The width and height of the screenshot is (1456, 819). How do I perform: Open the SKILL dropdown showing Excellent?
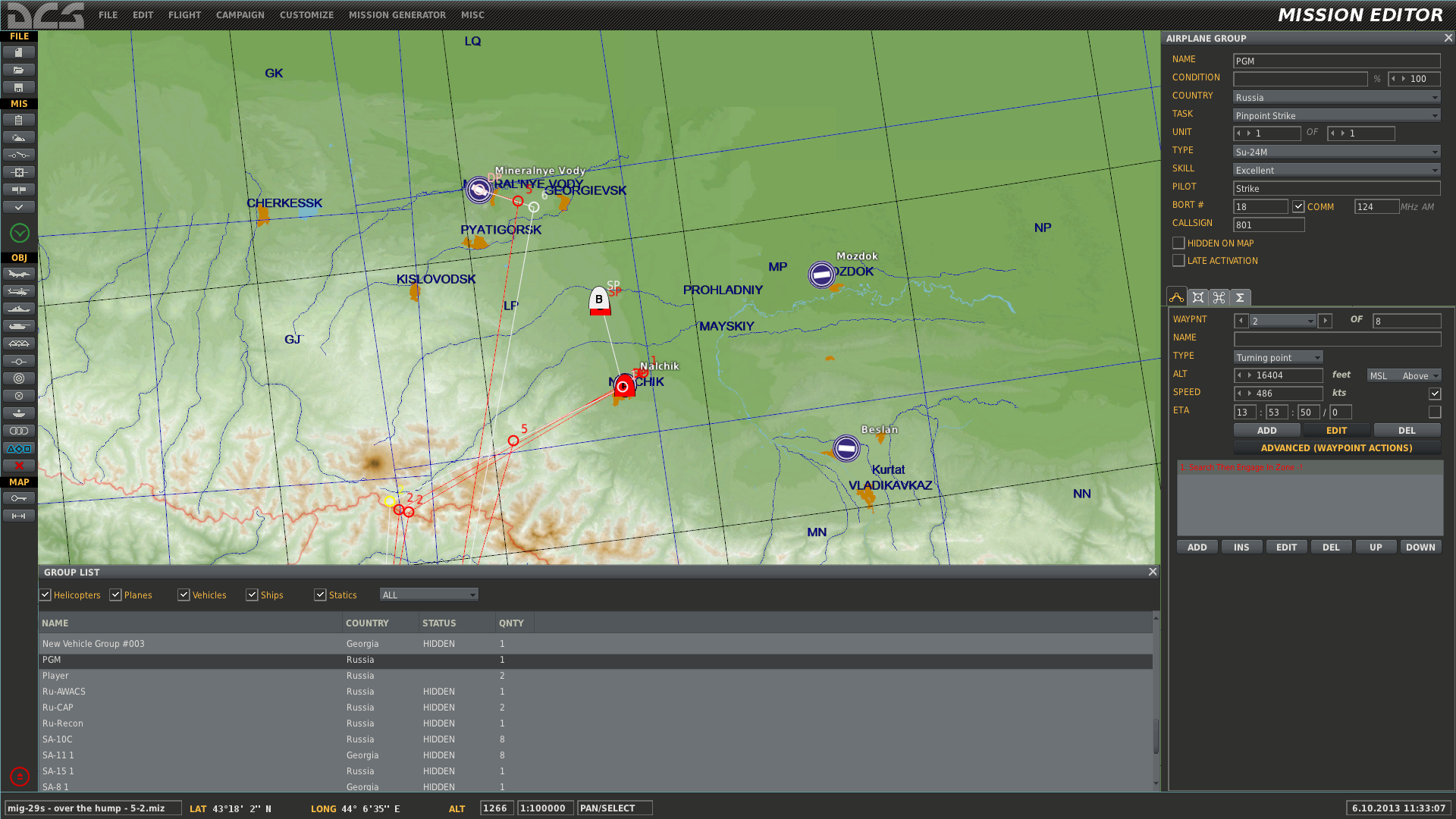pyautogui.click(x=1336, y=170)
